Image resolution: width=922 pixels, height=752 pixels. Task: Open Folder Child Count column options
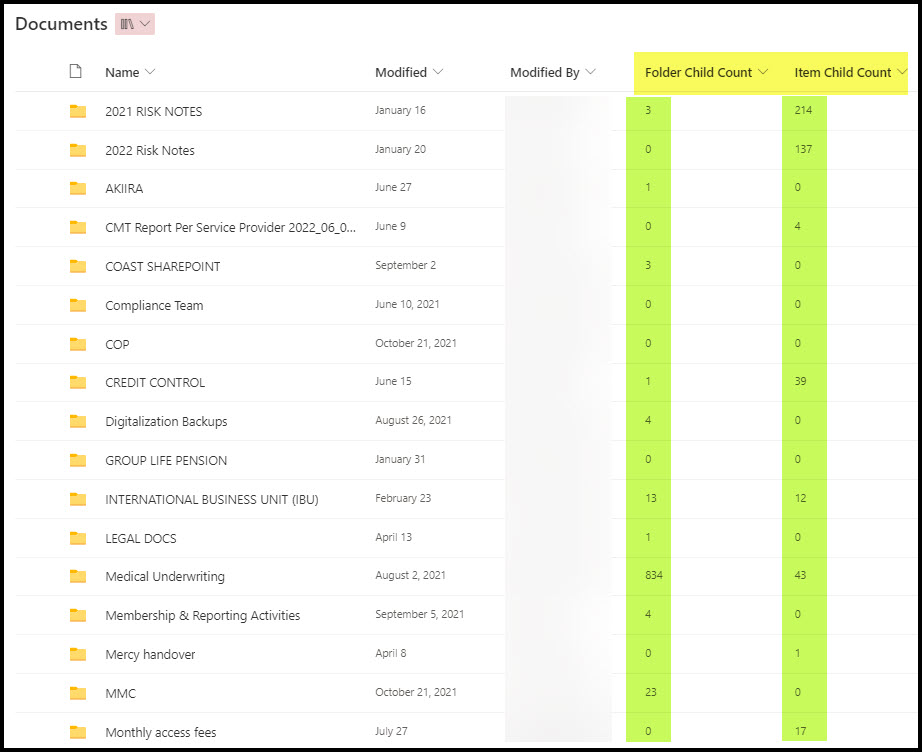[764, 72]
